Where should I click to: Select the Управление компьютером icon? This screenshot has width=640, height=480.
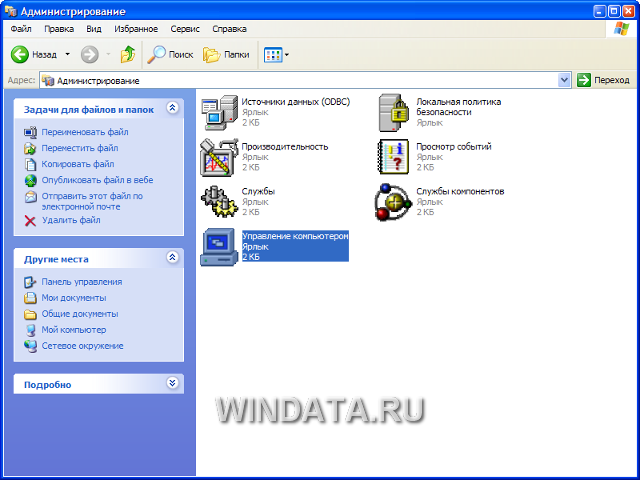point(219,247)
